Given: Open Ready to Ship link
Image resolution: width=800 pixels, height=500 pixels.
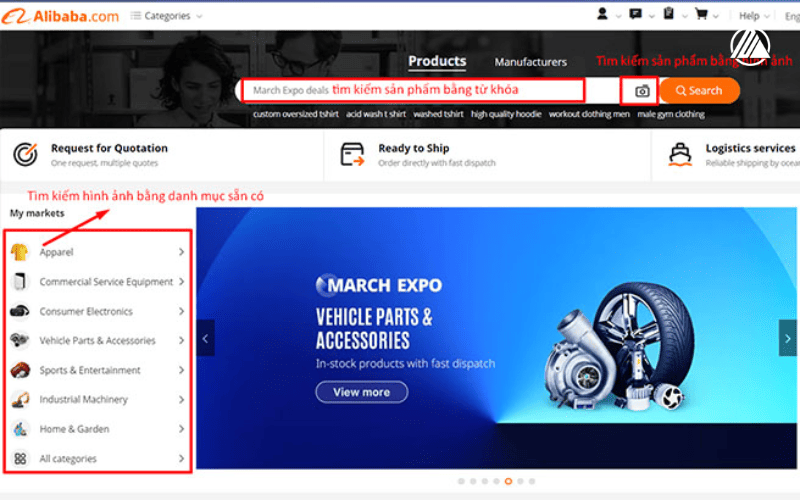Looking at the screenshot, I should click(414, 148).
